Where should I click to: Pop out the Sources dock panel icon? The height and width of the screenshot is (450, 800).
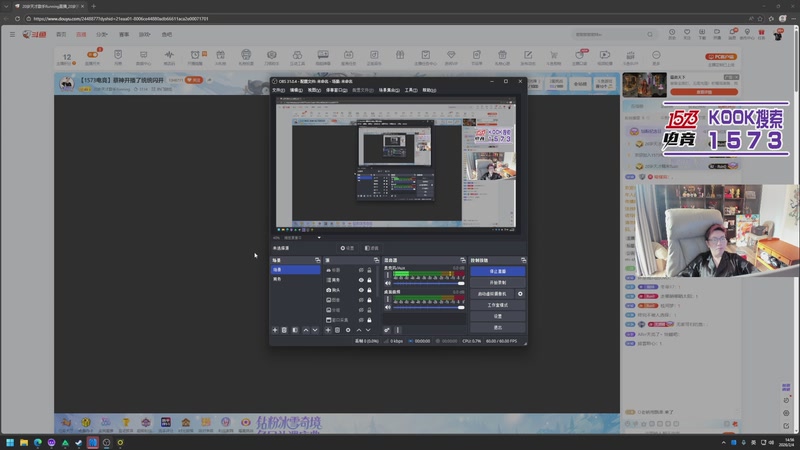pos(376,260)
